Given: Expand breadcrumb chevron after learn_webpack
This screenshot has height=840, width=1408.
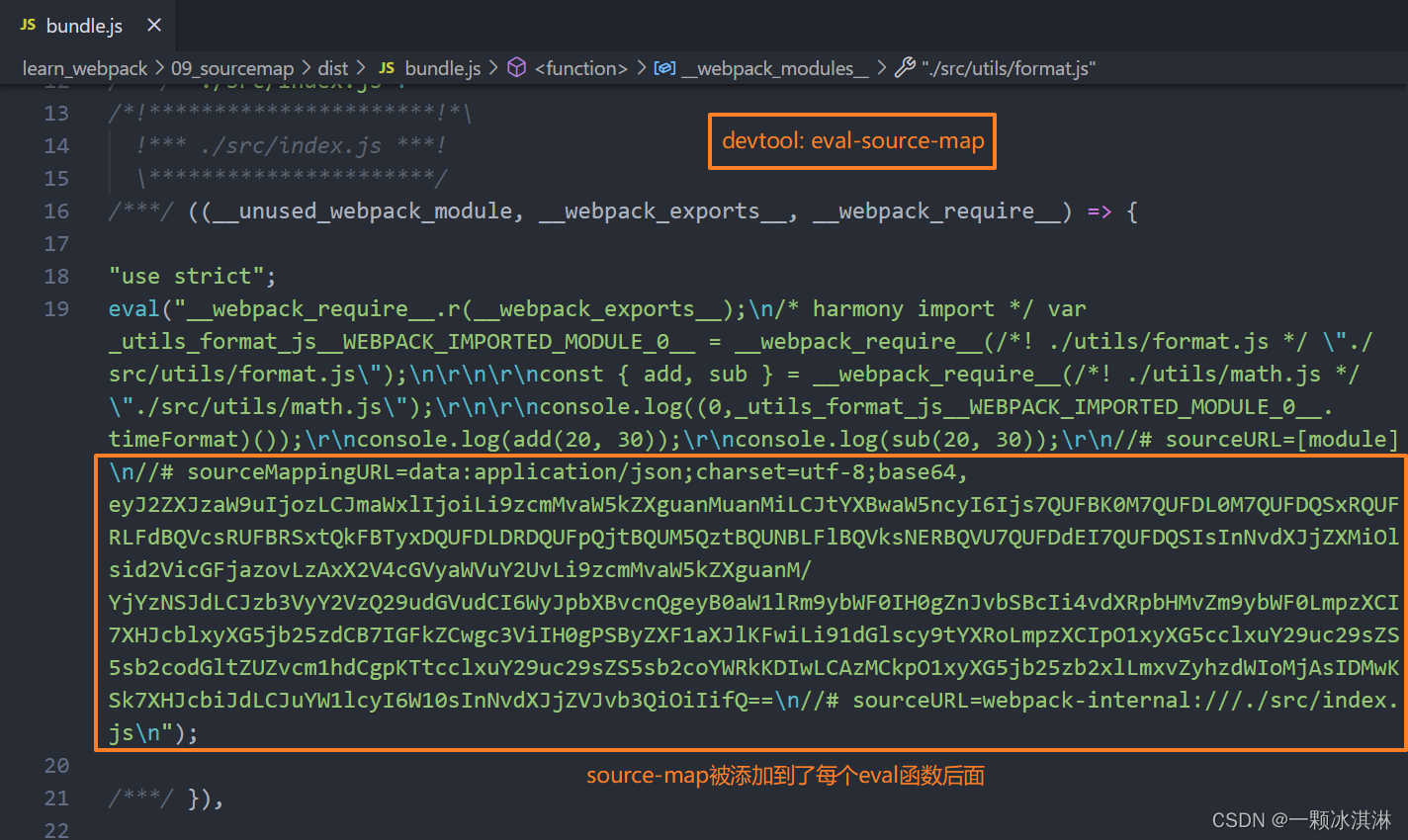Looking at the screenshot, I should 160,68.
